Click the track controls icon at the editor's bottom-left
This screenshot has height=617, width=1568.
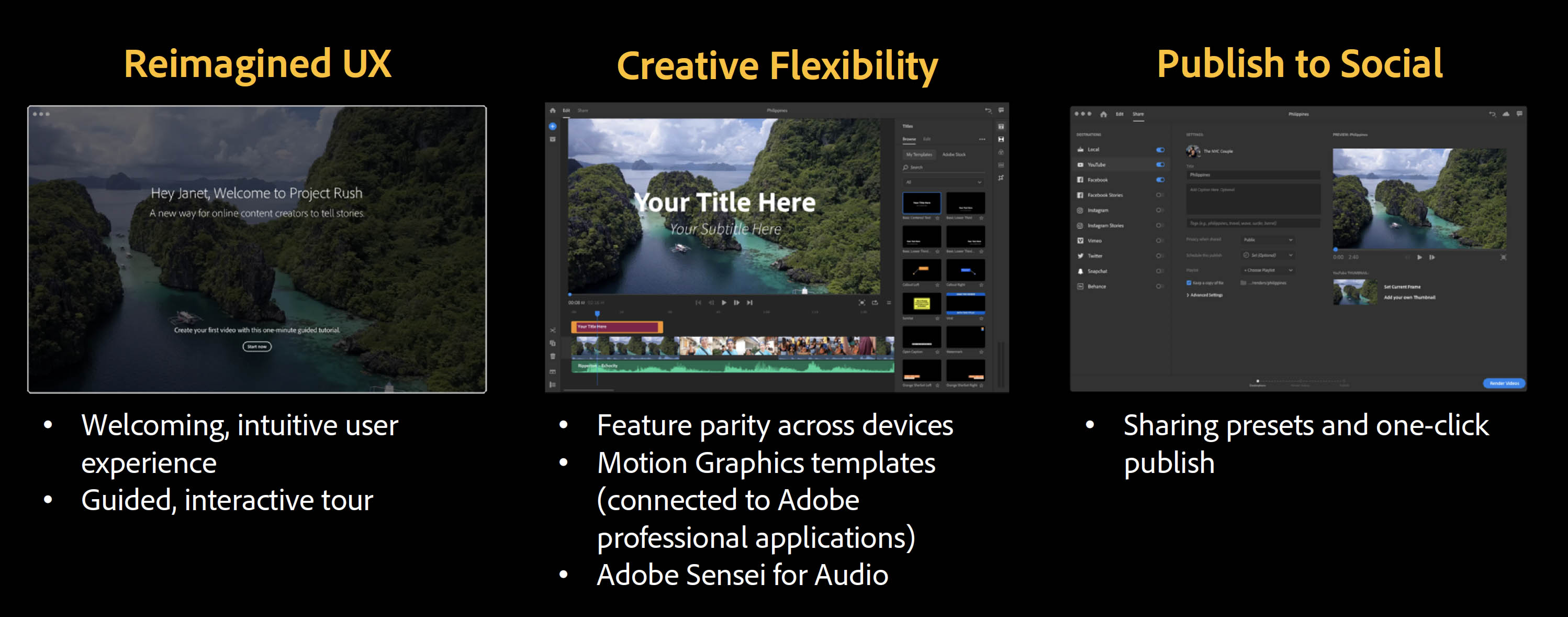(x=553, y=384)
